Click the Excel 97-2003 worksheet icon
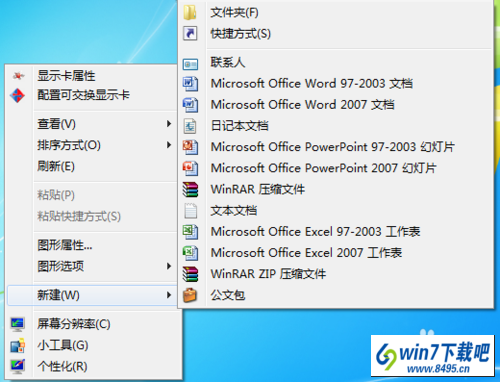 (x=190, y=232)
